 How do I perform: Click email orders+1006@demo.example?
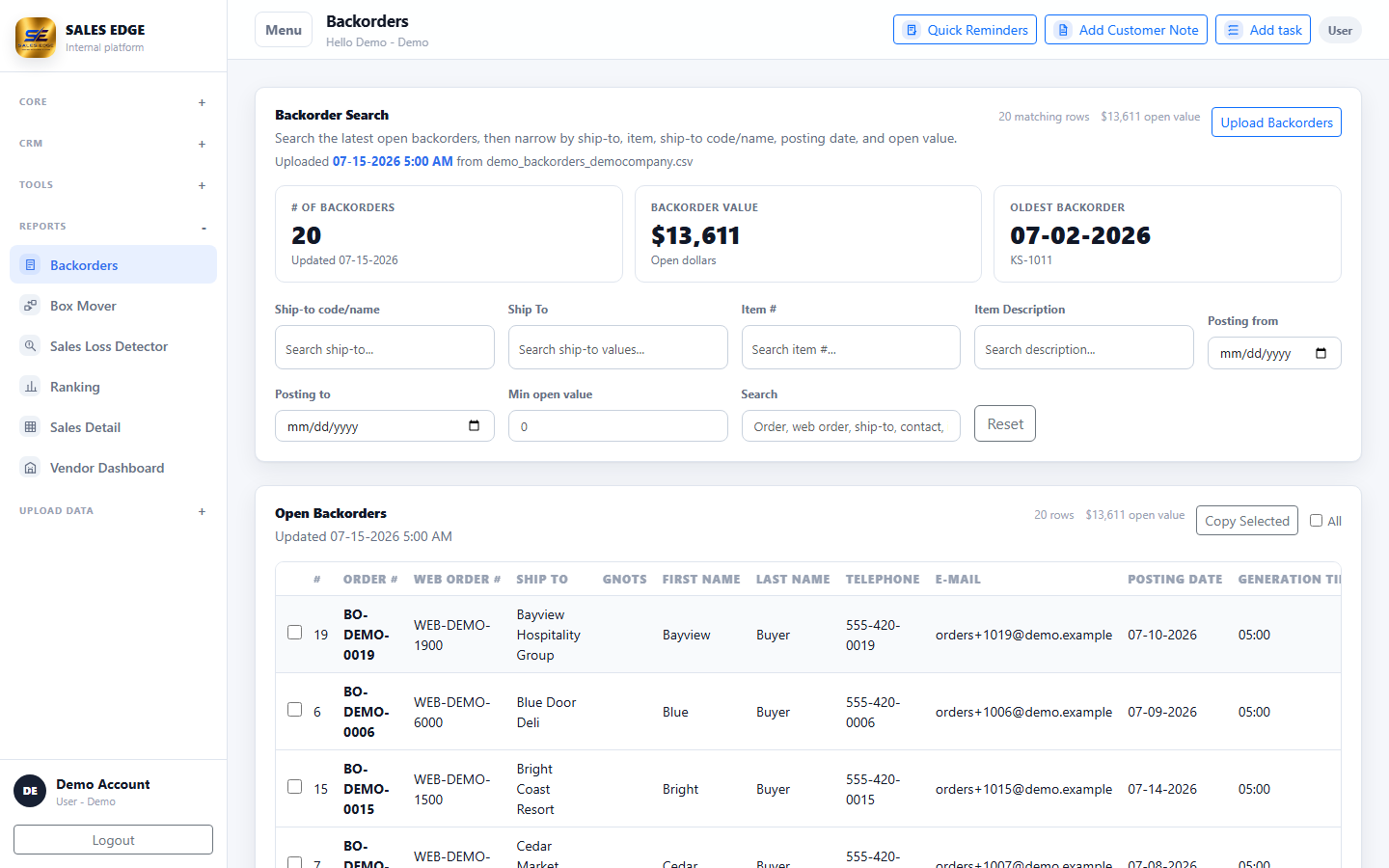[x=1023, y=712]
